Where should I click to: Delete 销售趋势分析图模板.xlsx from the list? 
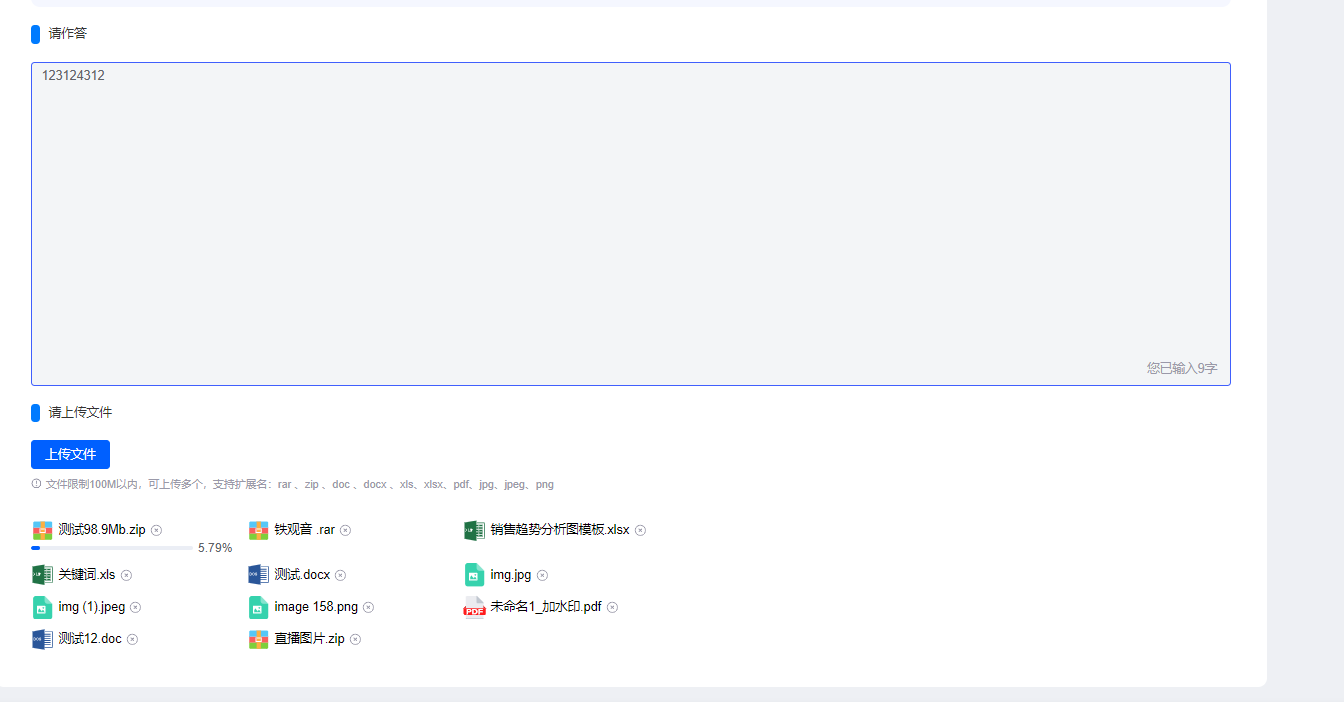[x=640, y=530]
